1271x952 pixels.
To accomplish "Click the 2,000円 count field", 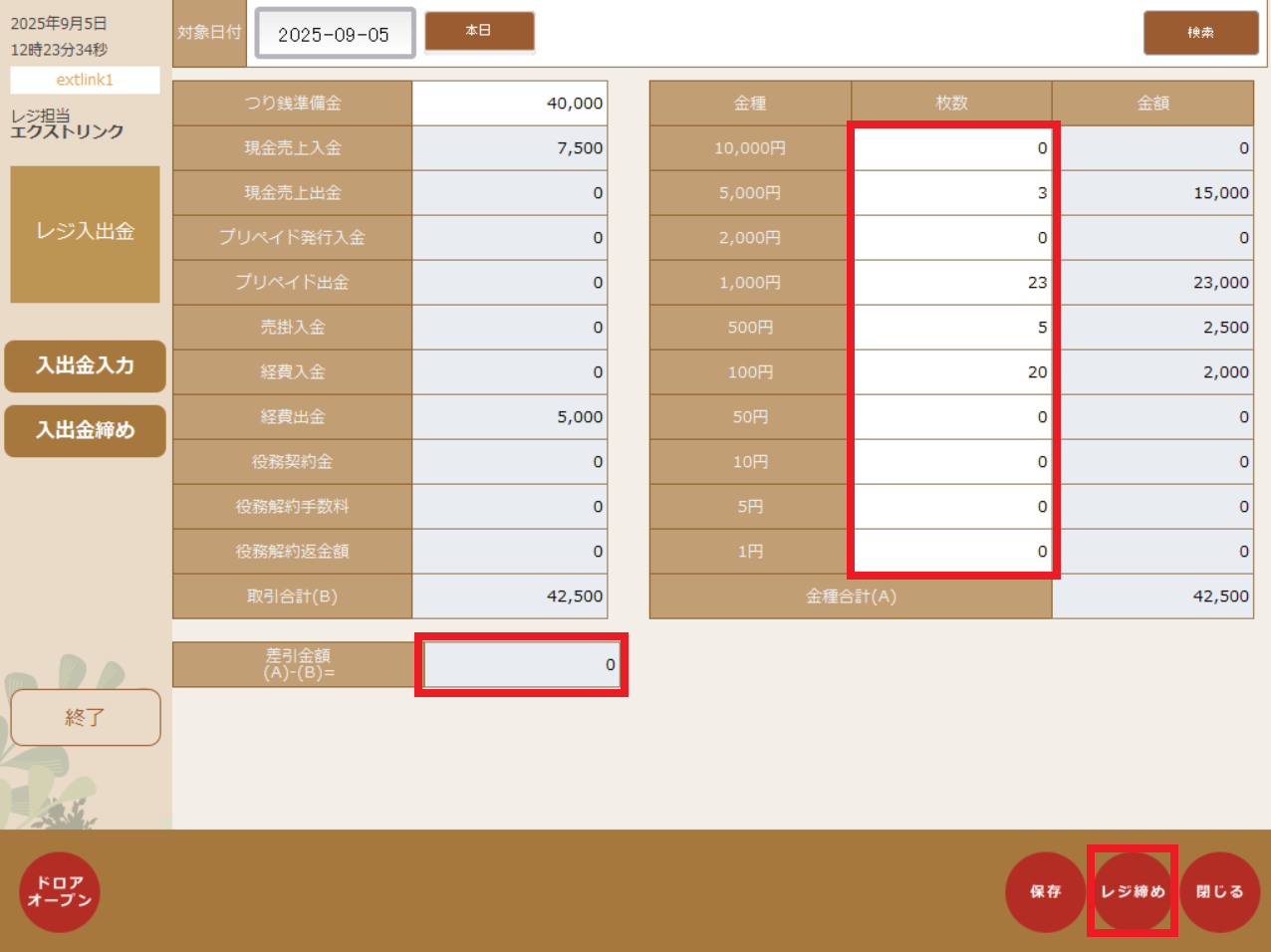I will click(x=952, y=238).
